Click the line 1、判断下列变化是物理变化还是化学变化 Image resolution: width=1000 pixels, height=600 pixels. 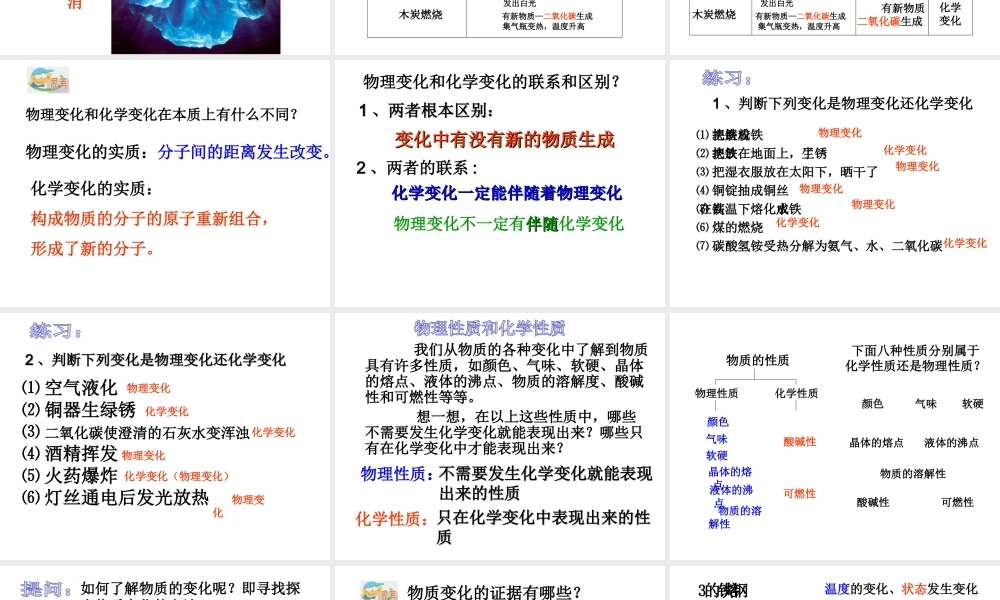pyautogui.click(x=842, y=104)
